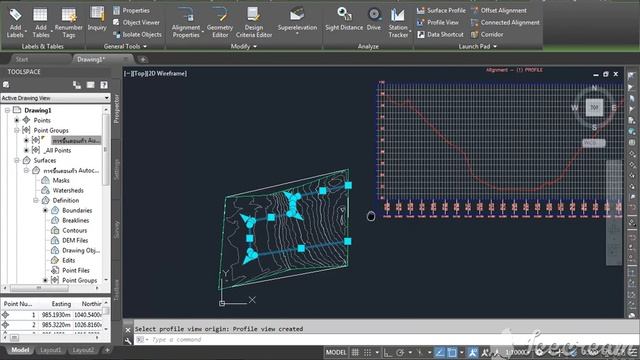Switch to the Start file tab
Screen dimensions: 640x360
22,59
